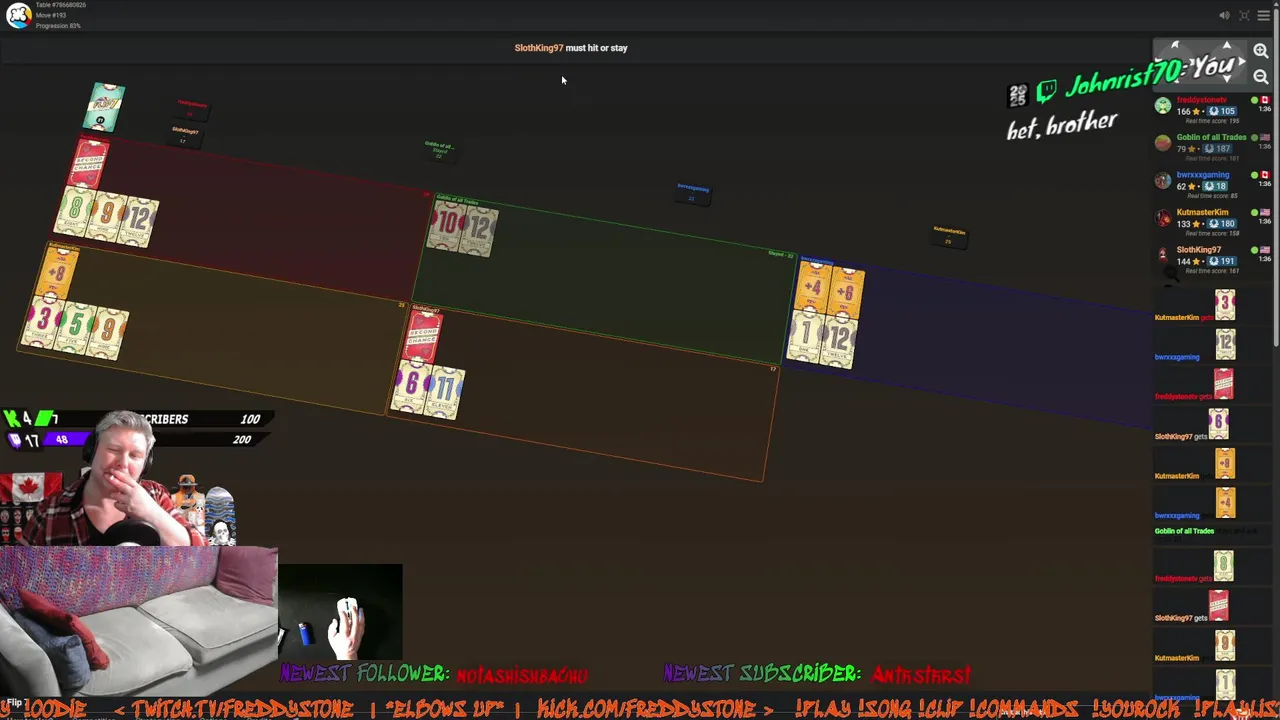Click freddystonetv's avatar in player panel

tap(1162, 106)
